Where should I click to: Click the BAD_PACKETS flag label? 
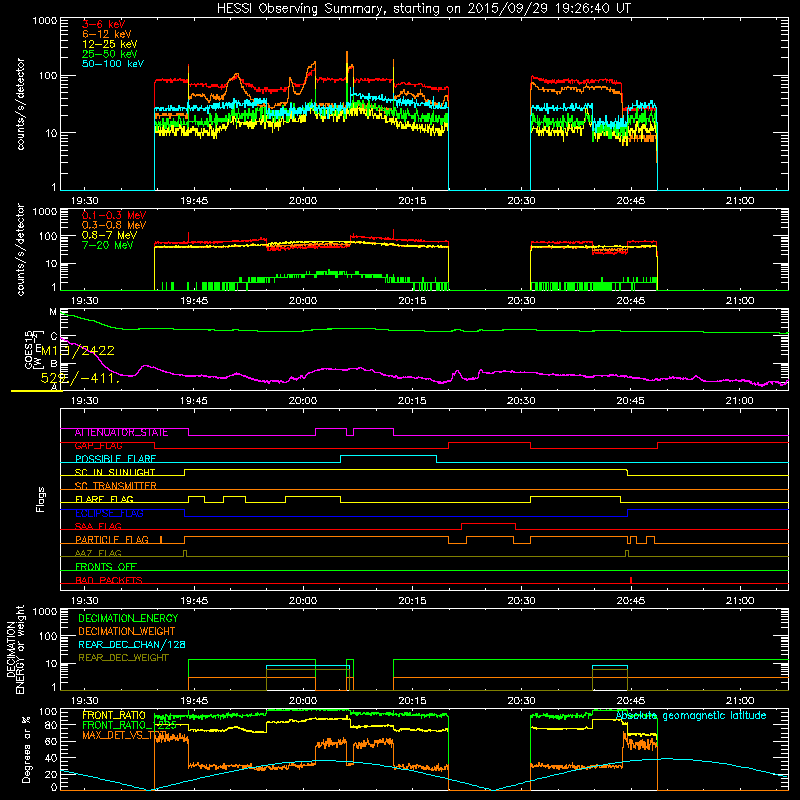tap(109, 580)
